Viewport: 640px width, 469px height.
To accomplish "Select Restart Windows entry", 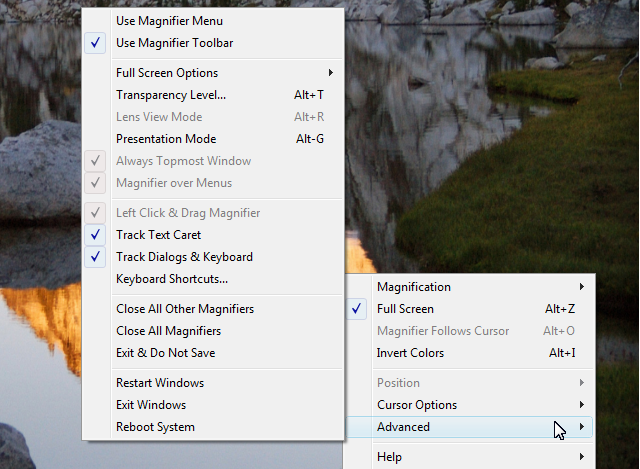I will [x=160, y=383].
